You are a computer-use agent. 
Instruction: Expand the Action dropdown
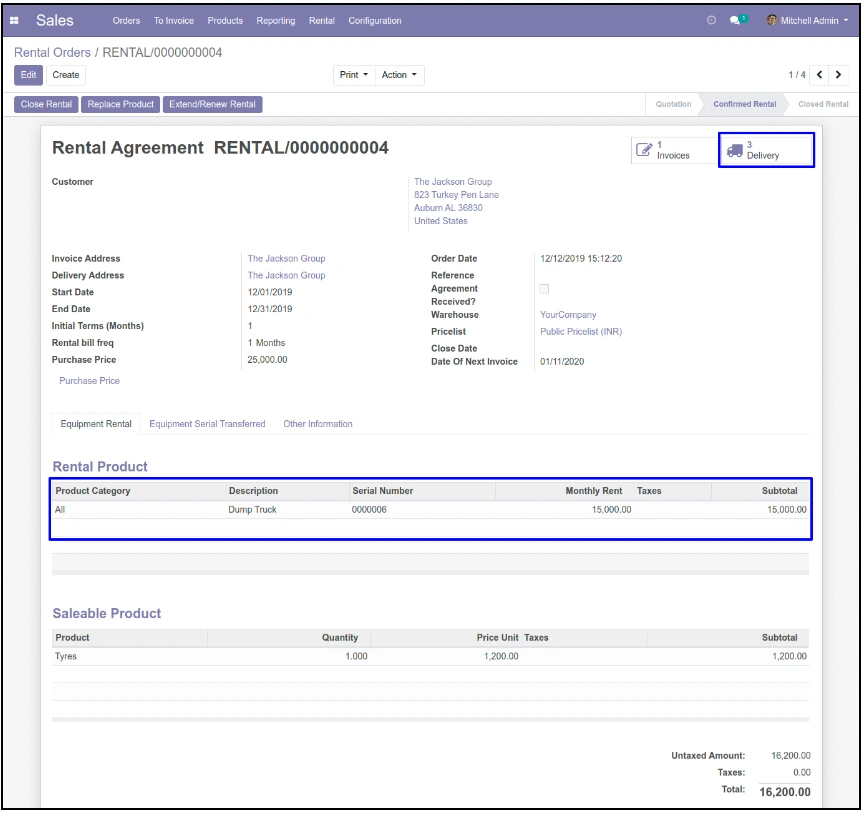400,75
